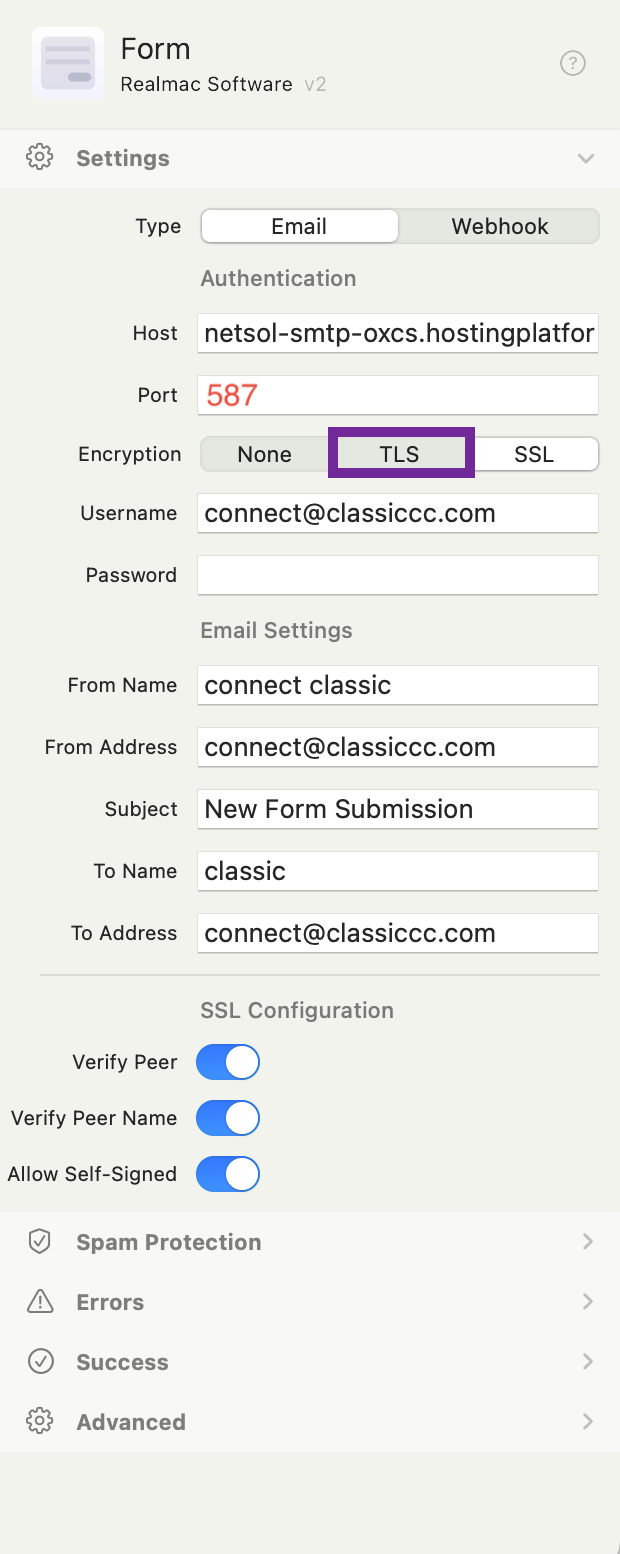
Task: Expand the Spam Protection section arrow
Action: [x=587, y=1242]
